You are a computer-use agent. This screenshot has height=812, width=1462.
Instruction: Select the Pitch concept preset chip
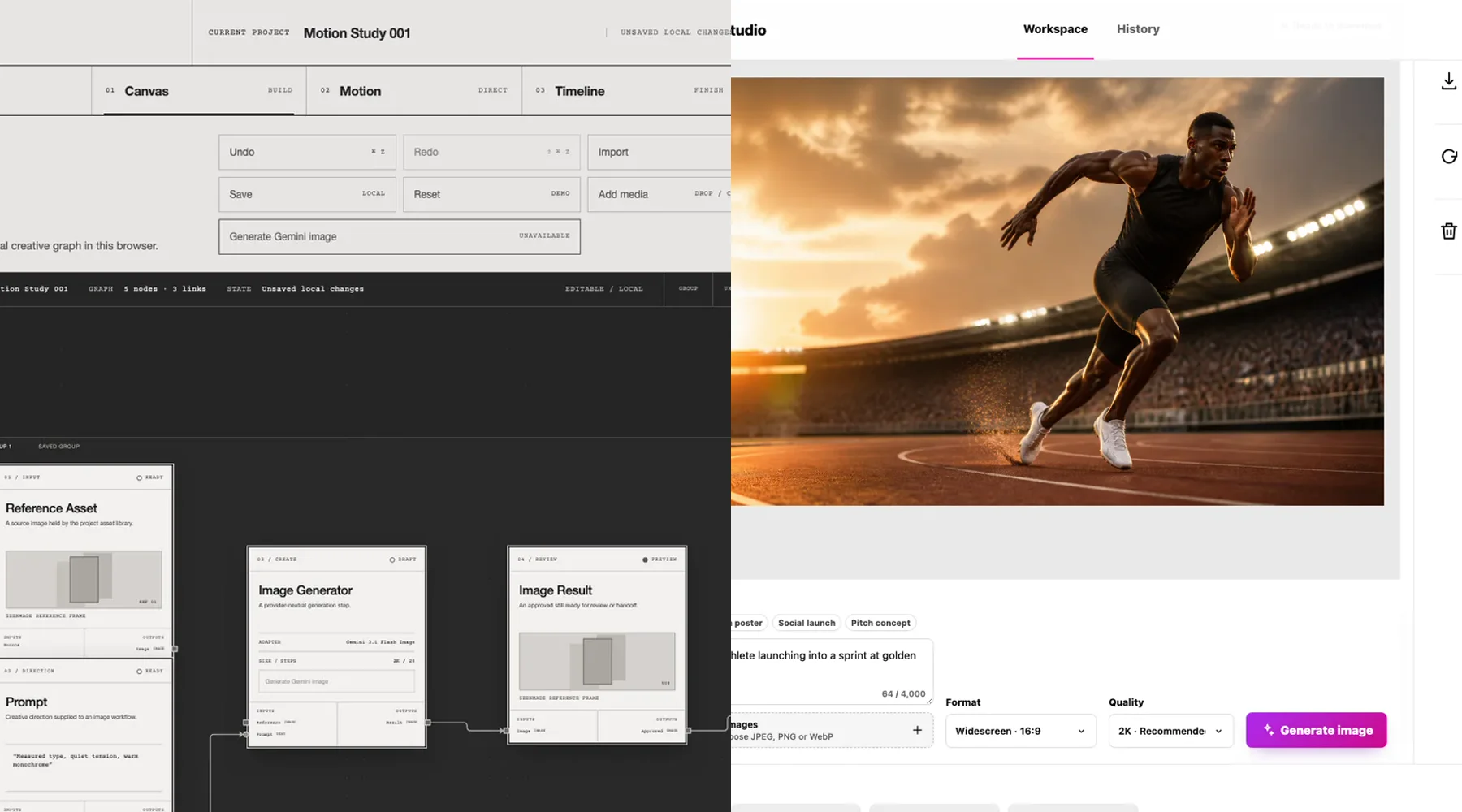(880, 623)
